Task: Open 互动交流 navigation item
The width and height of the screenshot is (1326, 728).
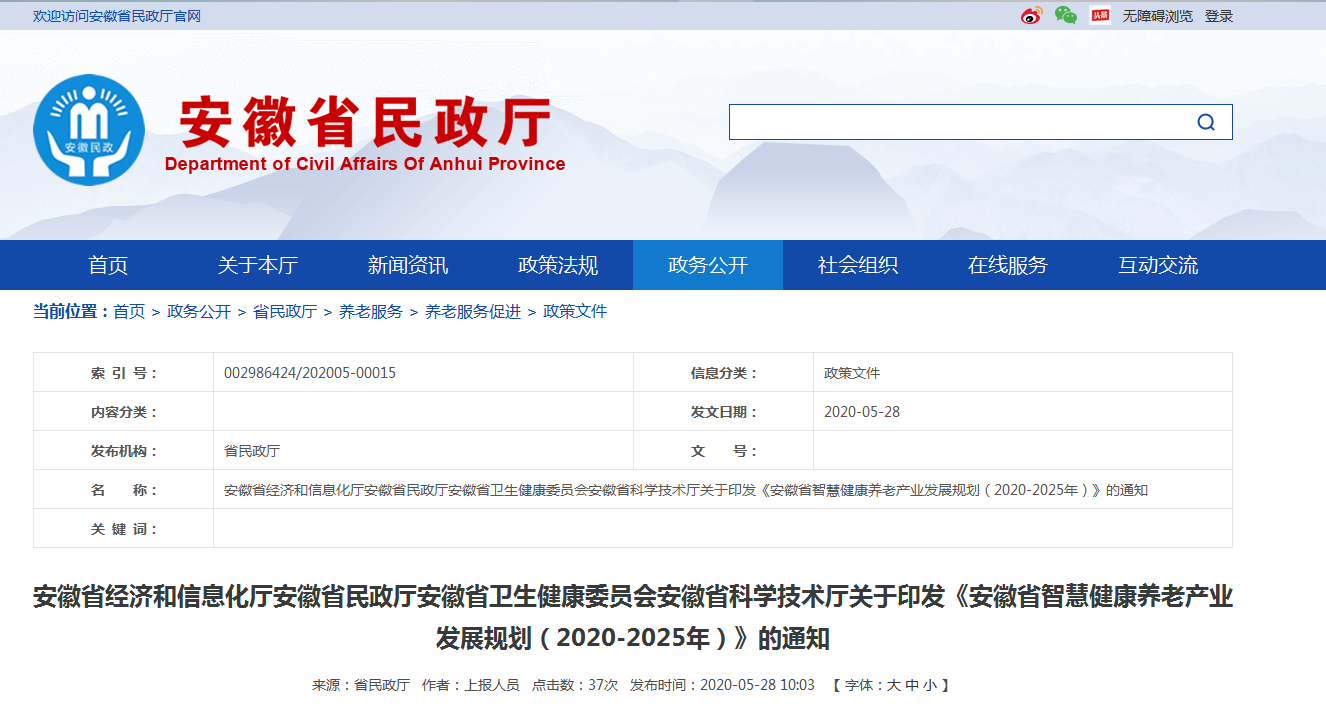Action: pyautogui.click(x=1158, y=265)
